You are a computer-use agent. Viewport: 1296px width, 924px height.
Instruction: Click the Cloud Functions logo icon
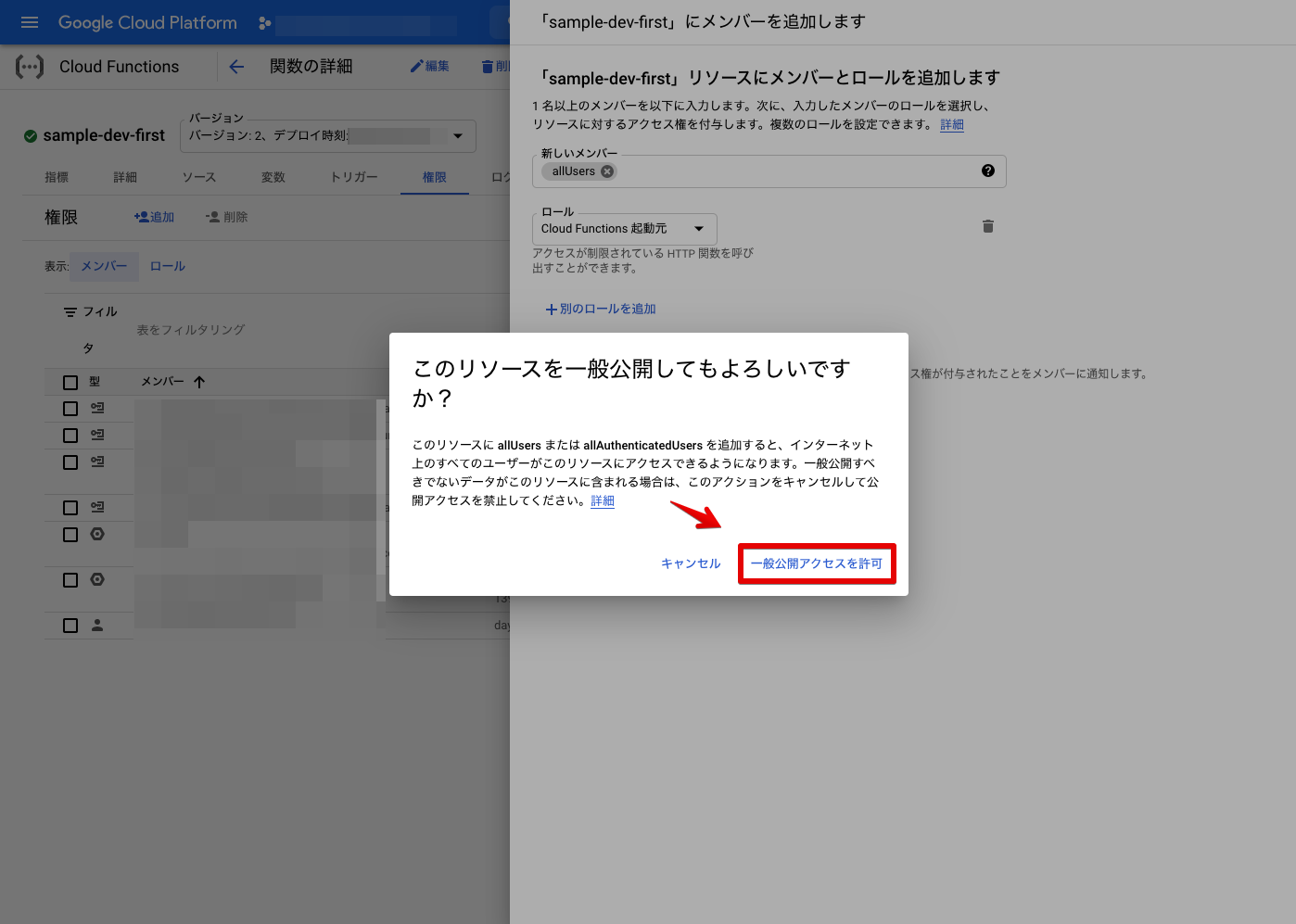coord(30,67)
